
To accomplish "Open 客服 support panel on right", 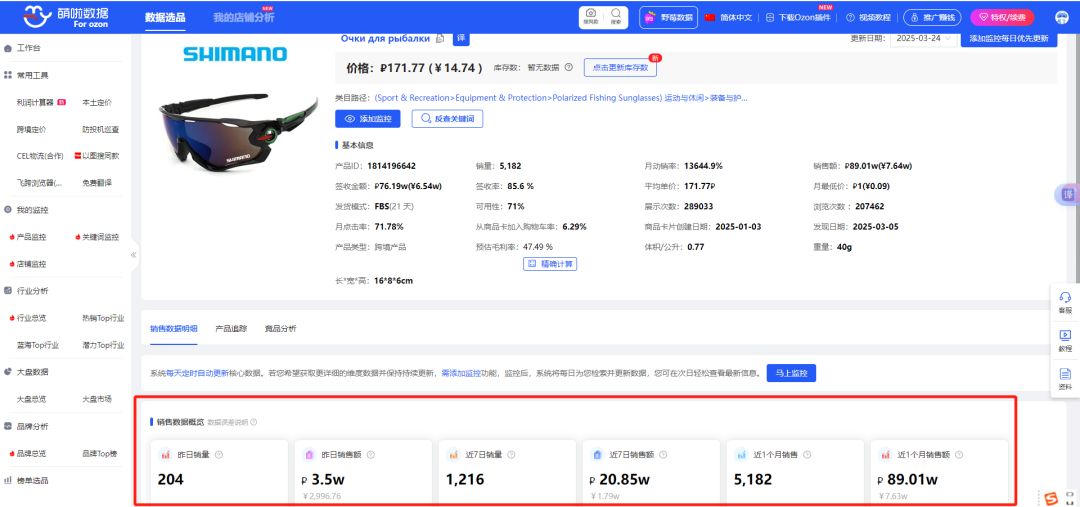I will coord(1065,302).
